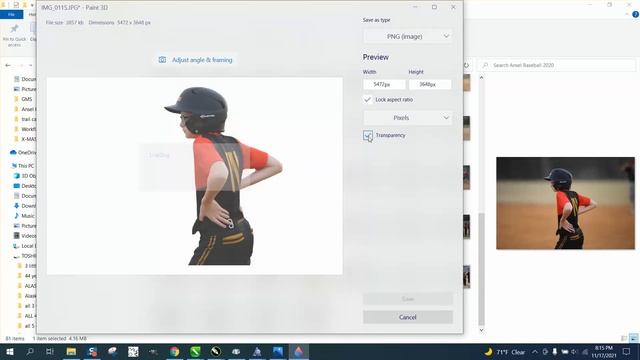The image size is (640, 360).
Task: Click the baseball photo preview in File Explorer
Action: (x=565, y=203)
